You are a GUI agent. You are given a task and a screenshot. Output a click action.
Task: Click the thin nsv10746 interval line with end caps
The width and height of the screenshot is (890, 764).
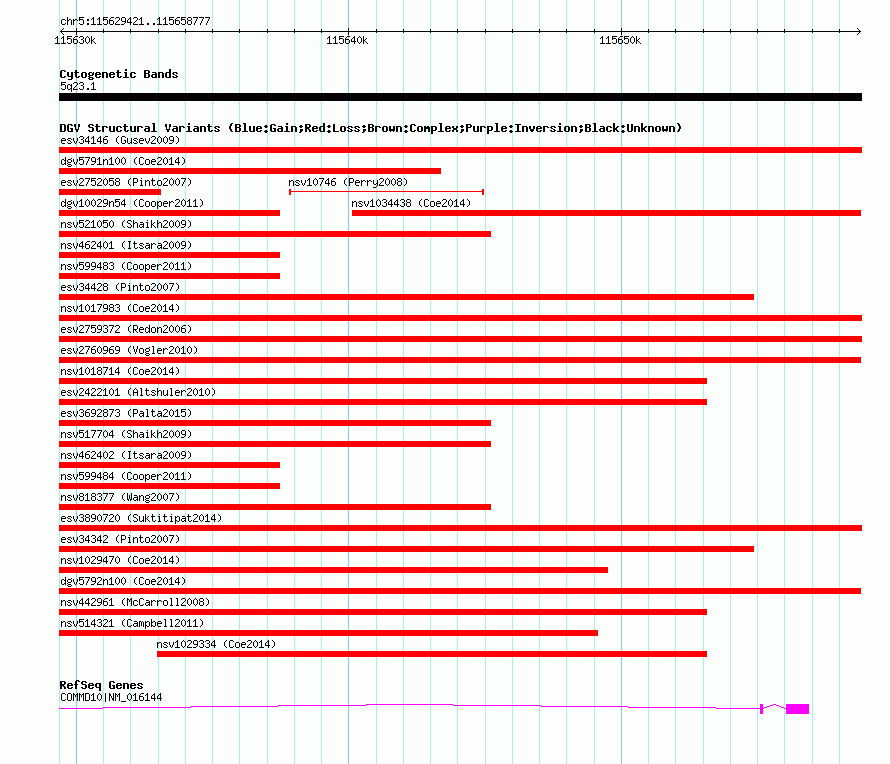(x=386, y=192)
